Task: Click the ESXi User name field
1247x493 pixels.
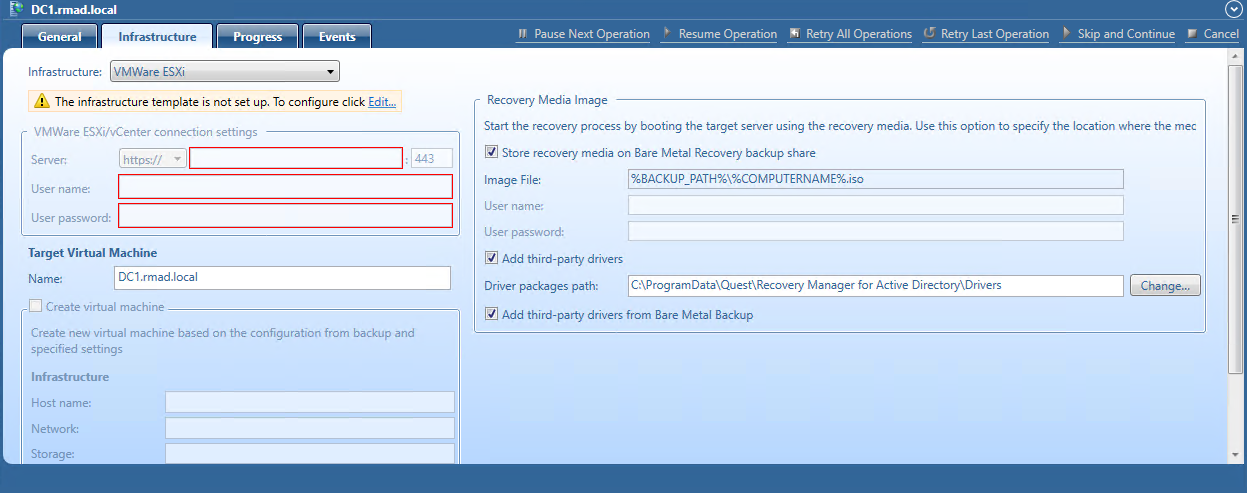Action: coord(285,187)
